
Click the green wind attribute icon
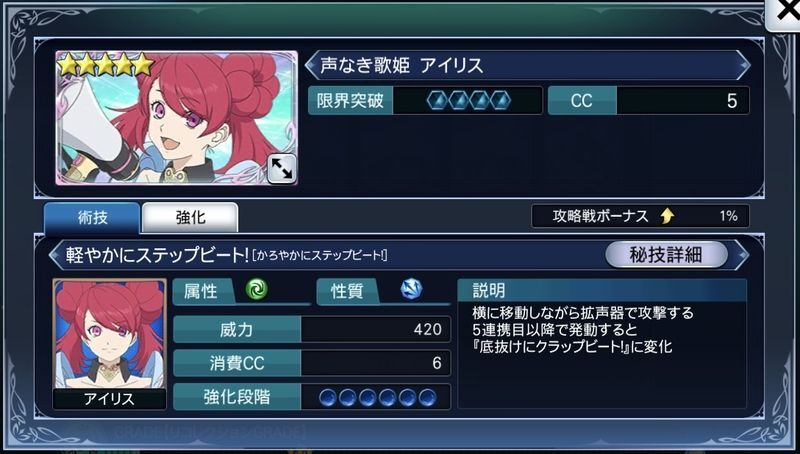(256, 290)
